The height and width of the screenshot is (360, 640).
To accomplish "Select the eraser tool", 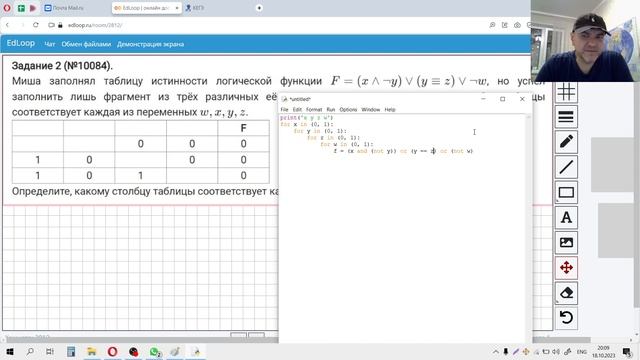I will click(566, 293).
